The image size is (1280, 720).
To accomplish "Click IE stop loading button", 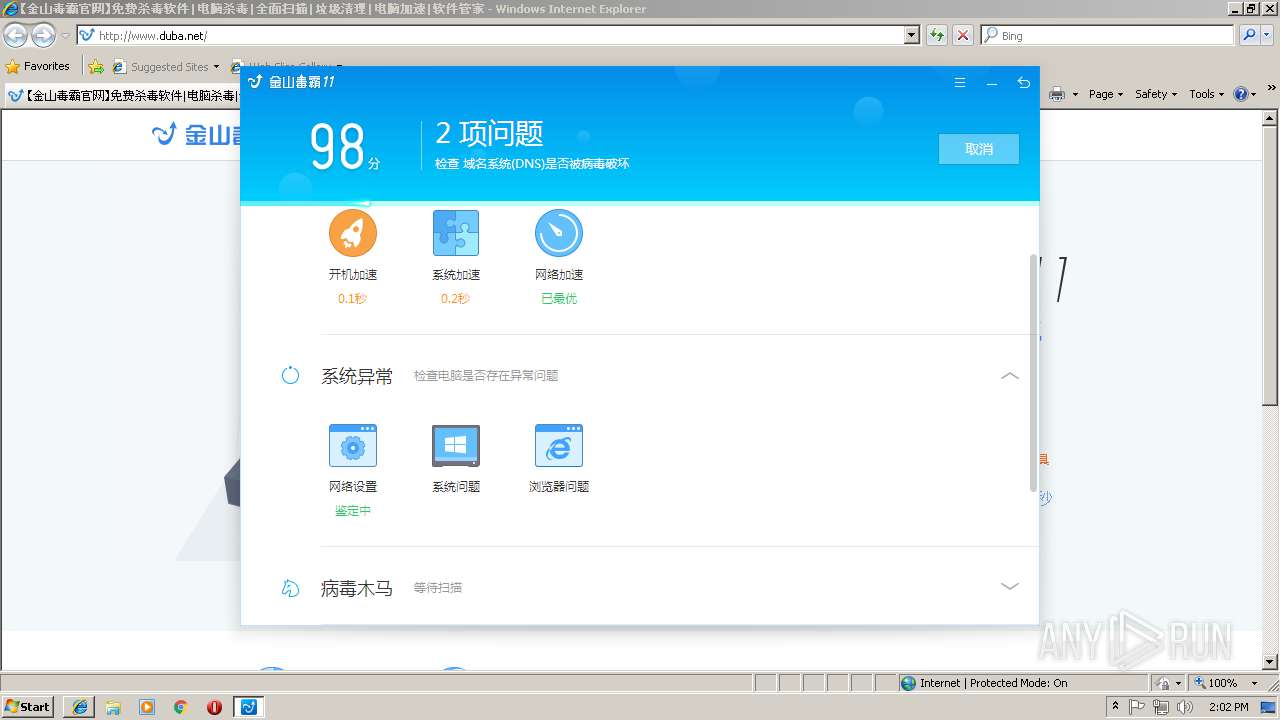I will click(x=963, y=35).
